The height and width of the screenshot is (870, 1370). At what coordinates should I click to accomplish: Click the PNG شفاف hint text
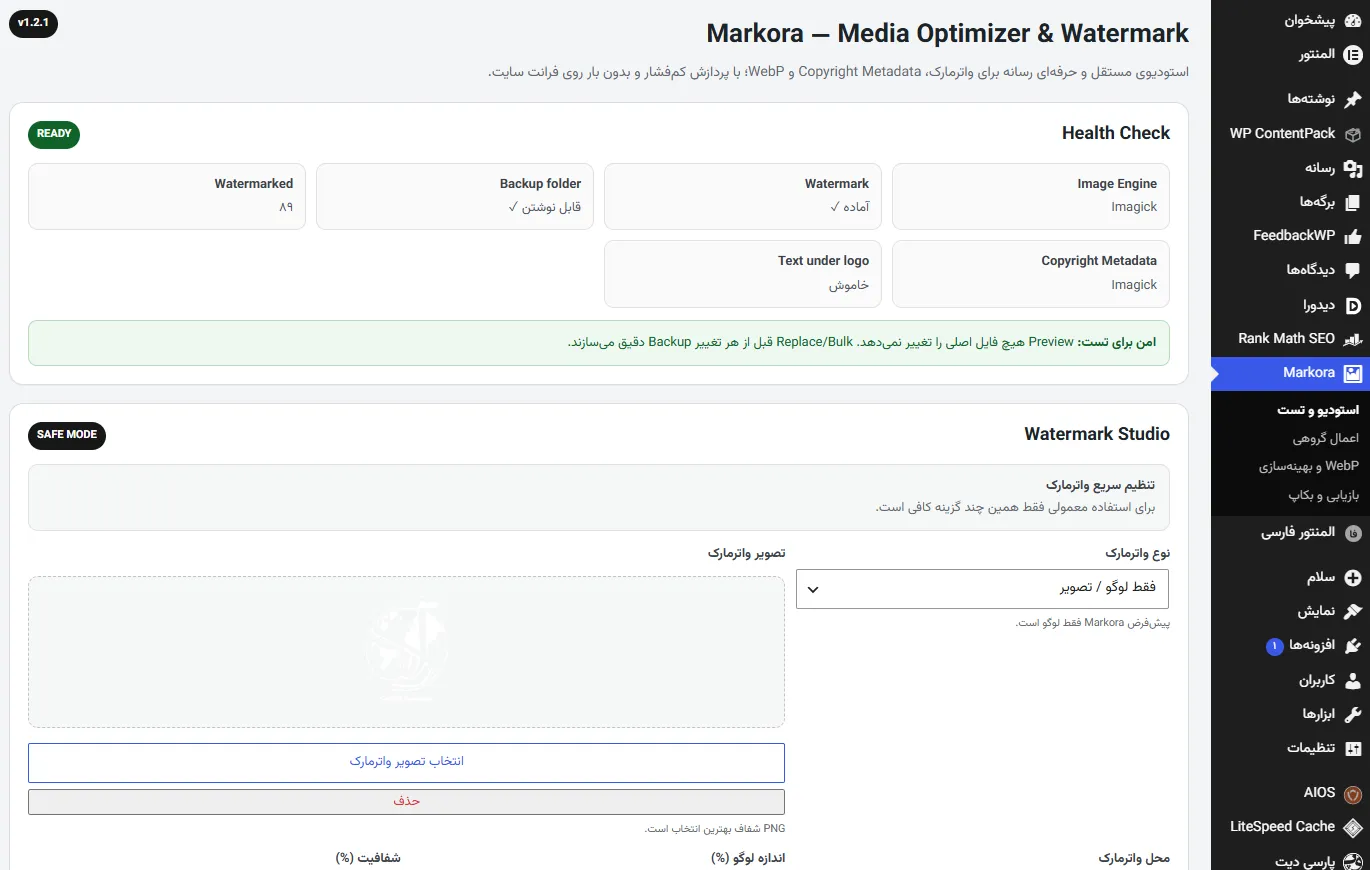click(714, 829)
